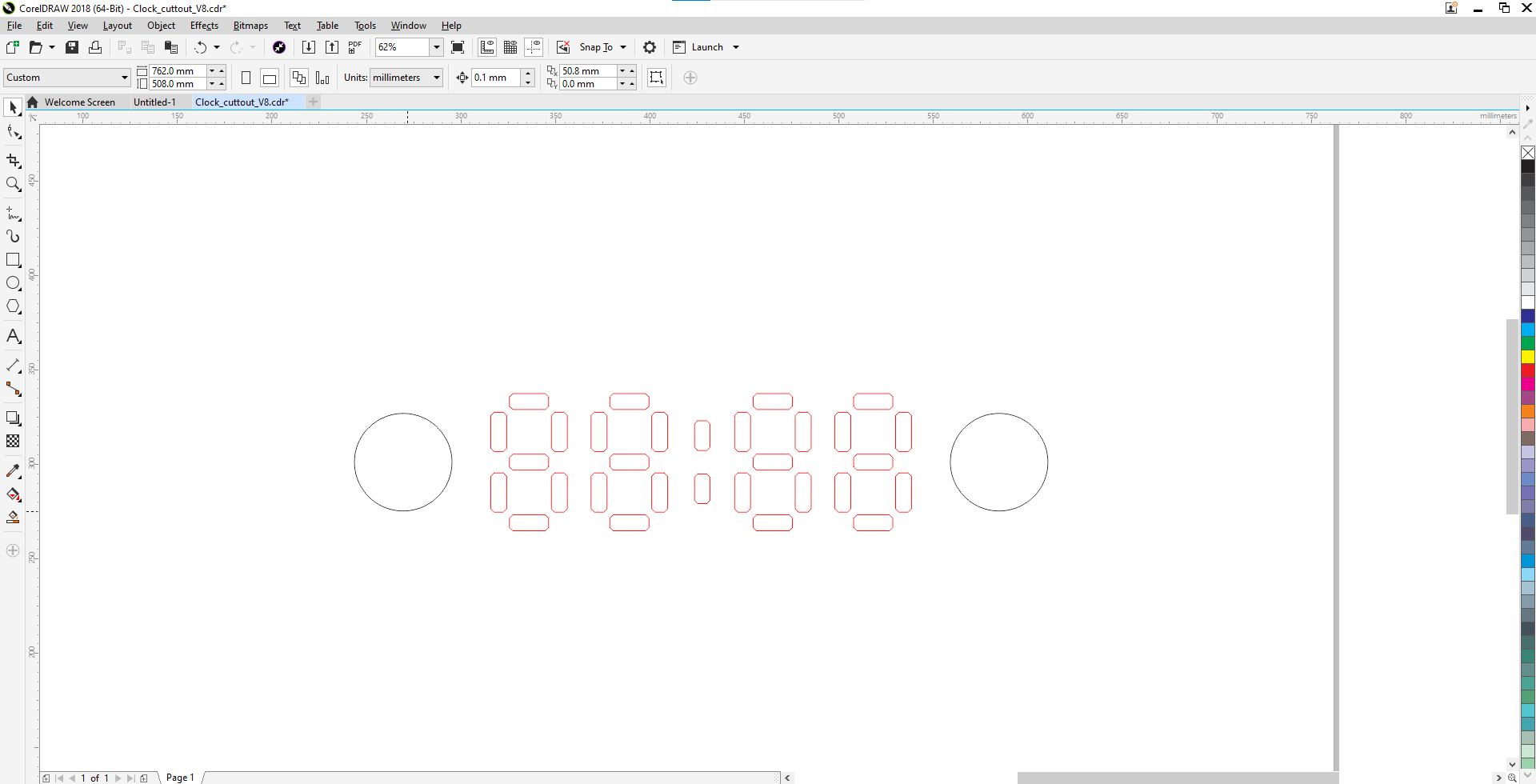Image resolution: width=1536 pixels, height=784 pixels.
Task: Select the Connector tool
Action: 13,389
